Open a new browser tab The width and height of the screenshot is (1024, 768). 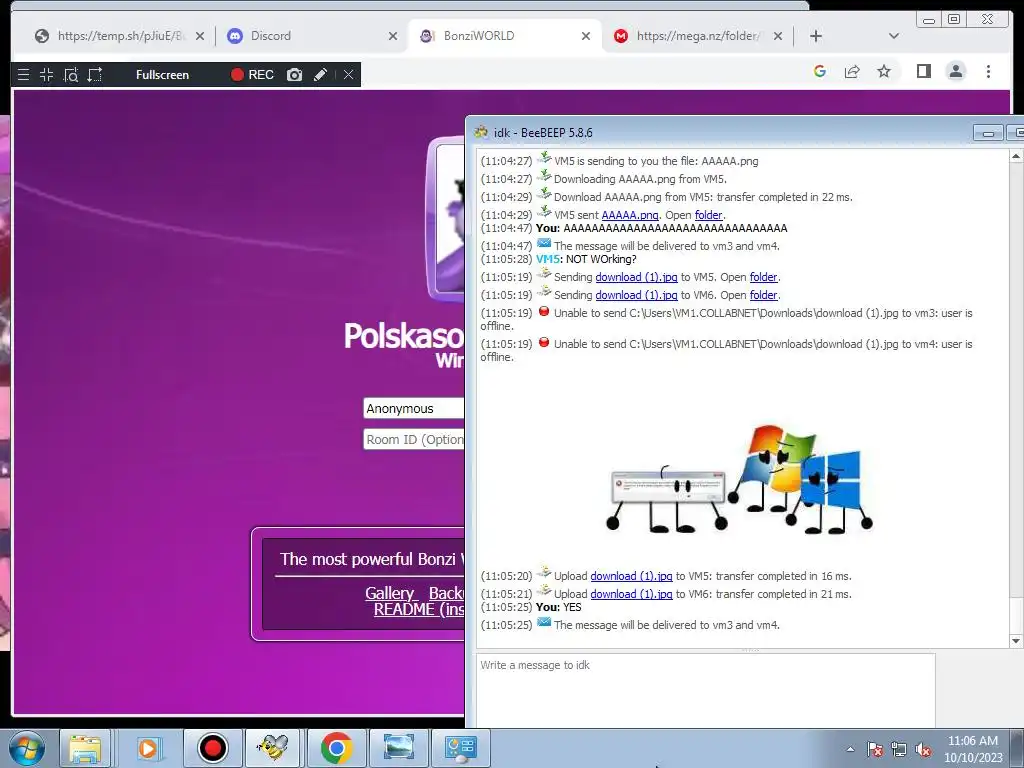pos(816,36)
